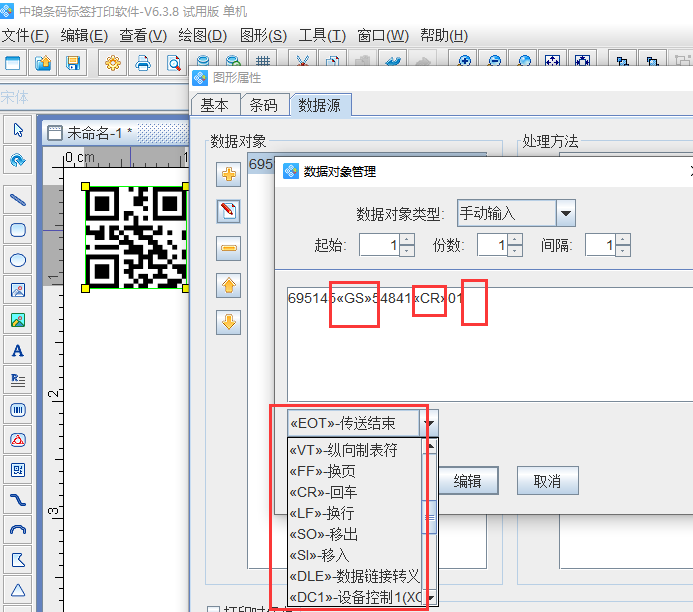This screenshot has height=612, width=693.
Task: Switch to the 条码 tab
Action: 263,105
